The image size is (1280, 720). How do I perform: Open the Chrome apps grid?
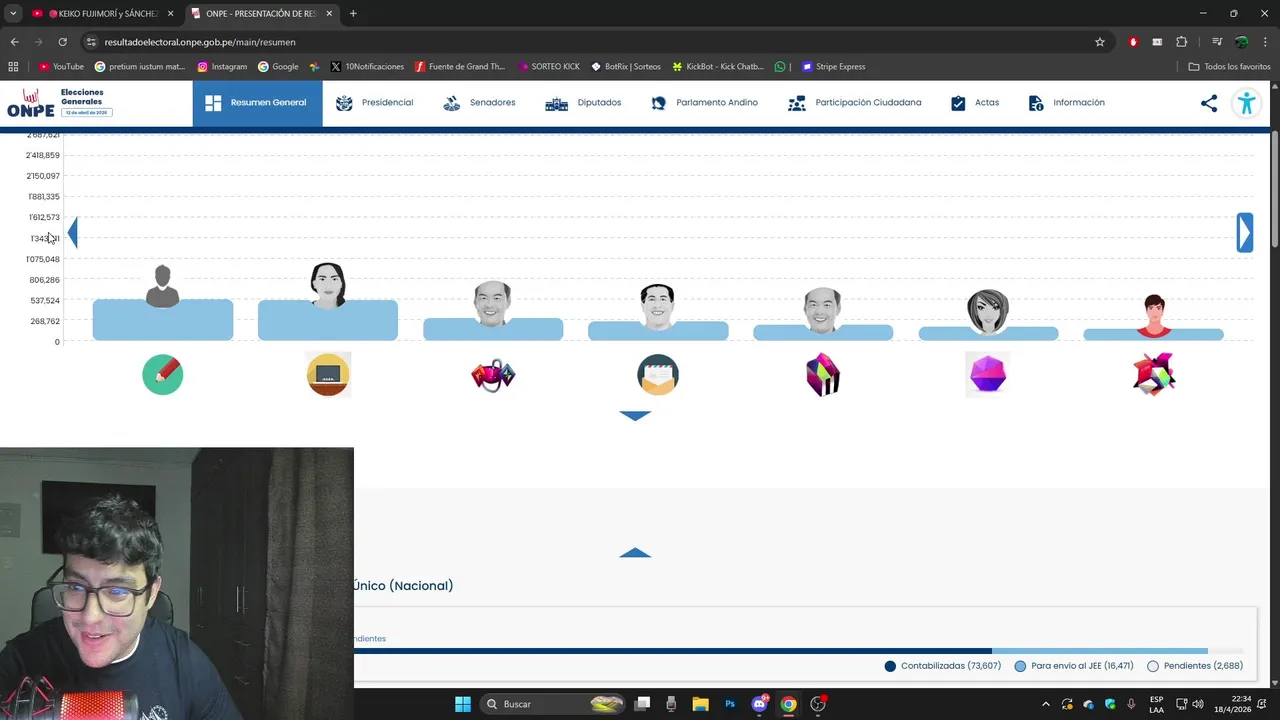click(x=13, y=67)
